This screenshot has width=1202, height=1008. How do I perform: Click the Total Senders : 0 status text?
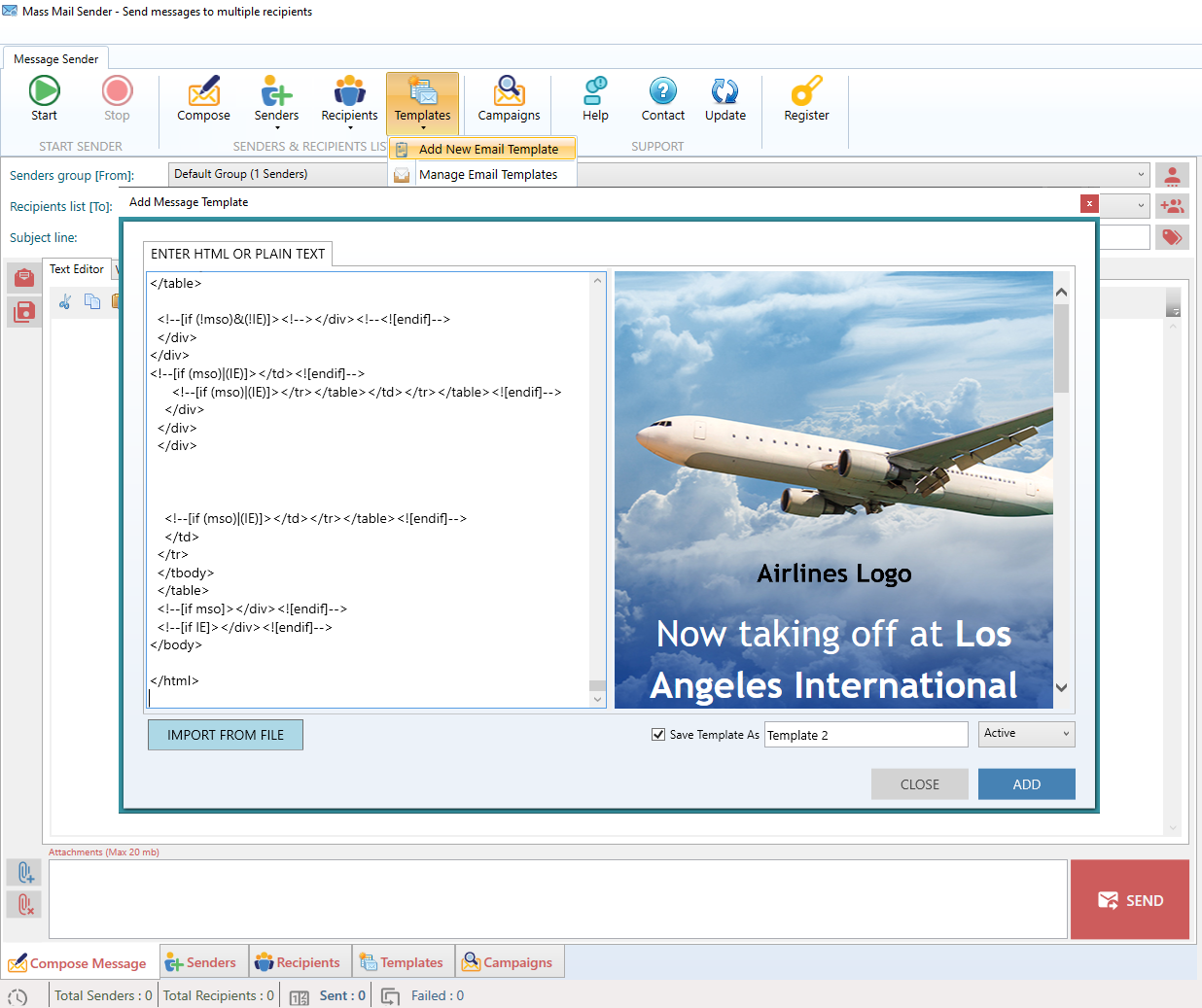[103, 995]
